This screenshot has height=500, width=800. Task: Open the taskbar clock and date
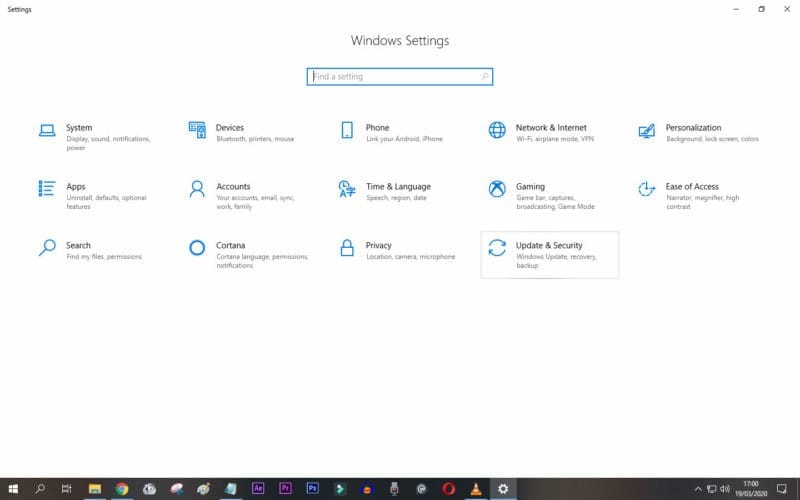751,489
